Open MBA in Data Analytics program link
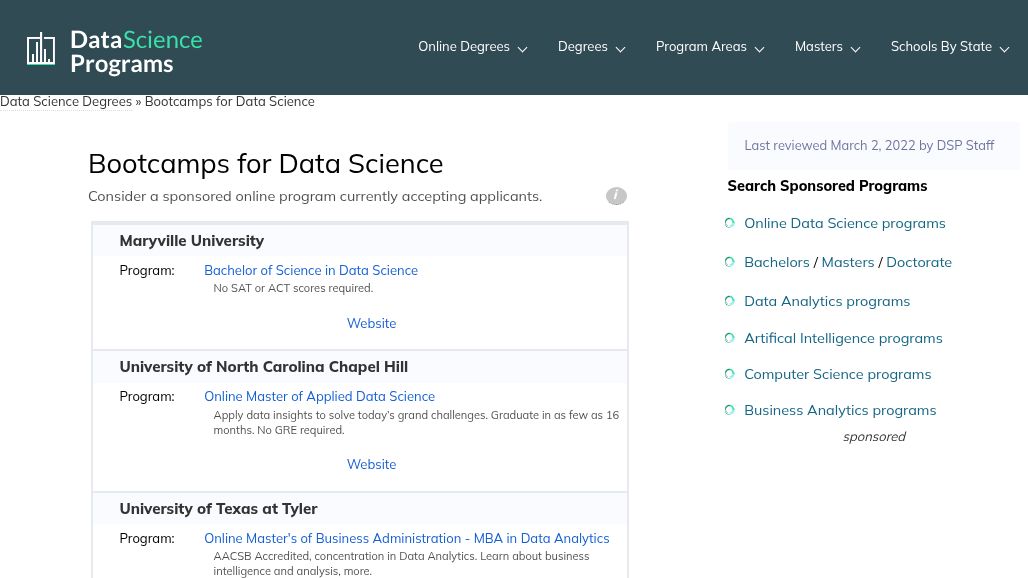This screenshot has height=578, width=1028. (x=406, y=538)
